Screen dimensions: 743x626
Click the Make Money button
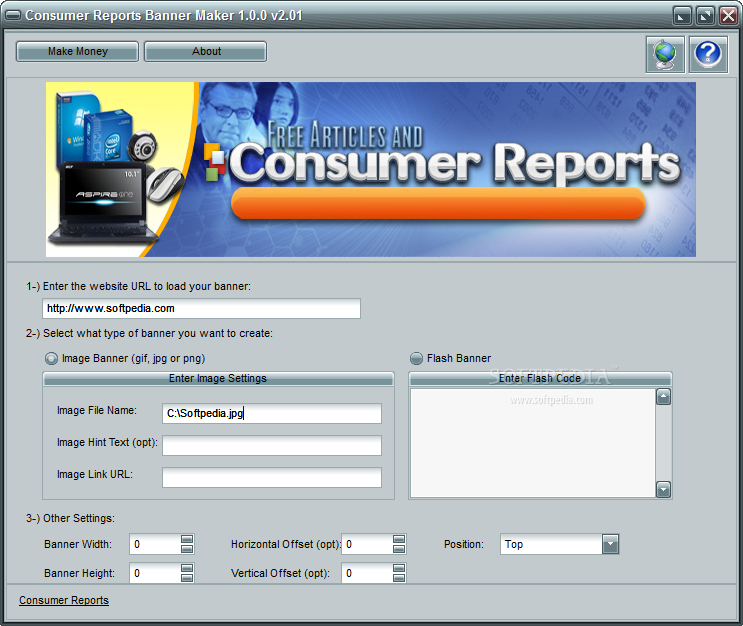pyautogui.click(x=77, y=51)
